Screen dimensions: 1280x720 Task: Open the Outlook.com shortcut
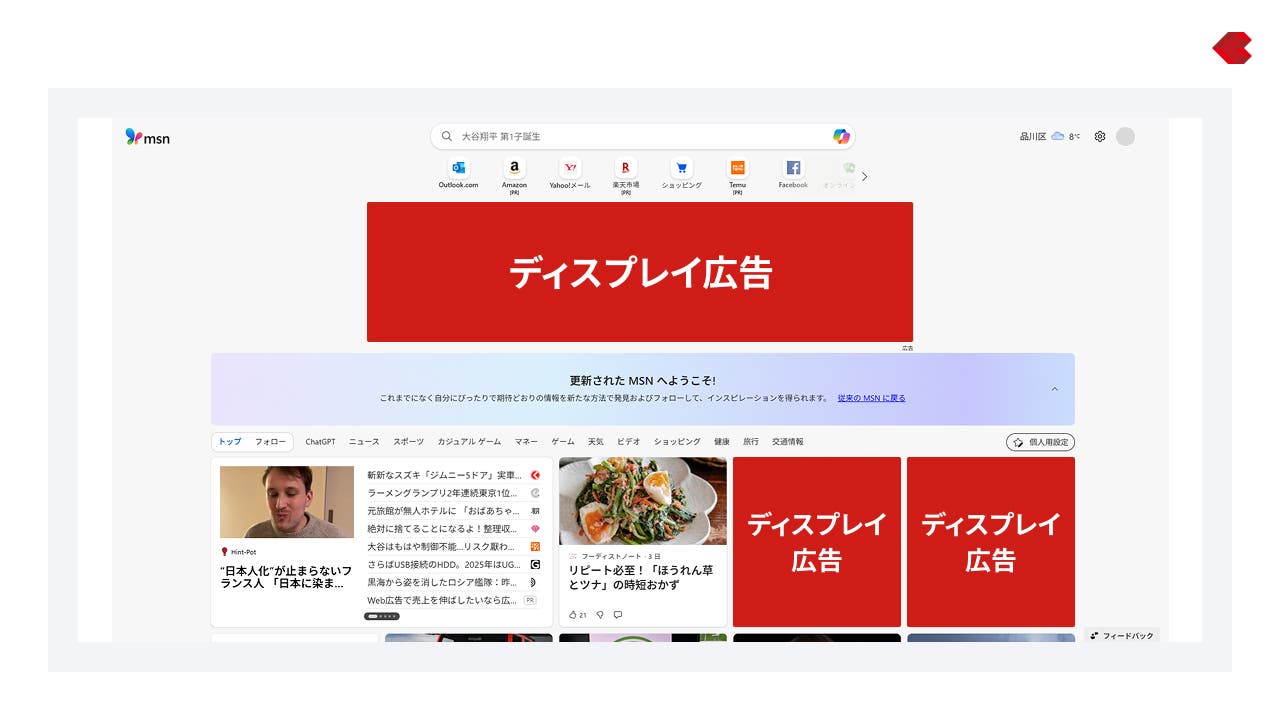[x=458, y=173]
